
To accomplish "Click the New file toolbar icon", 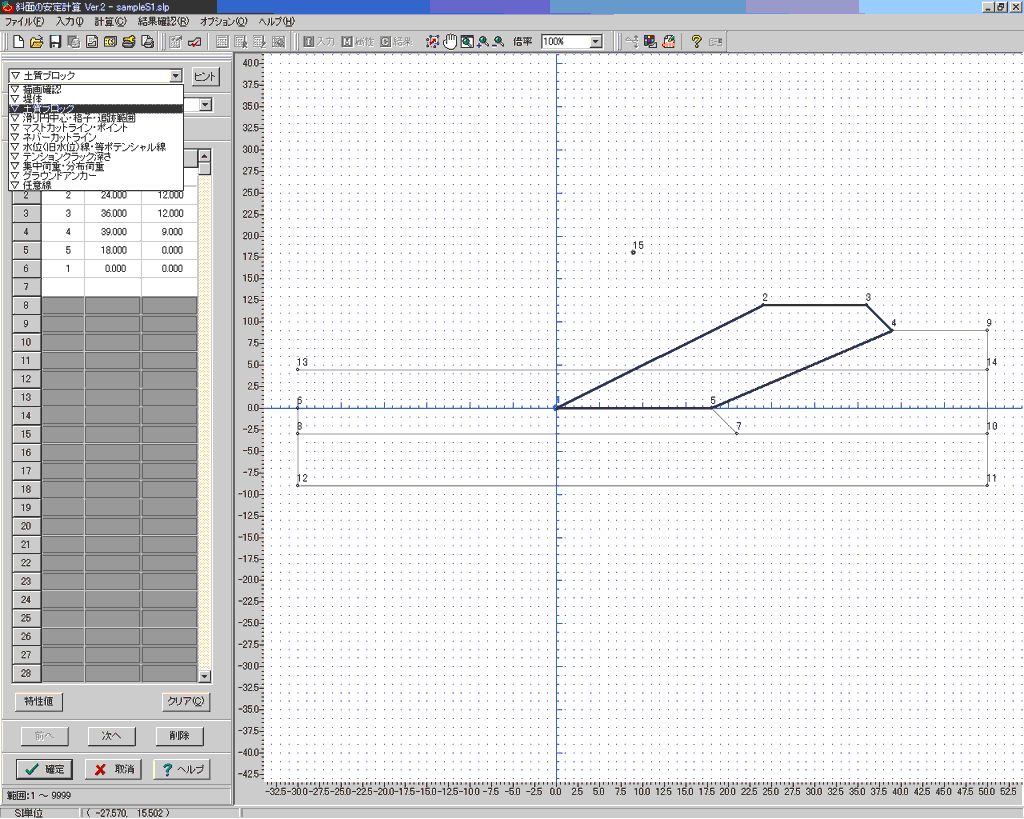I will pyautogui.click(x=18, y=42).
